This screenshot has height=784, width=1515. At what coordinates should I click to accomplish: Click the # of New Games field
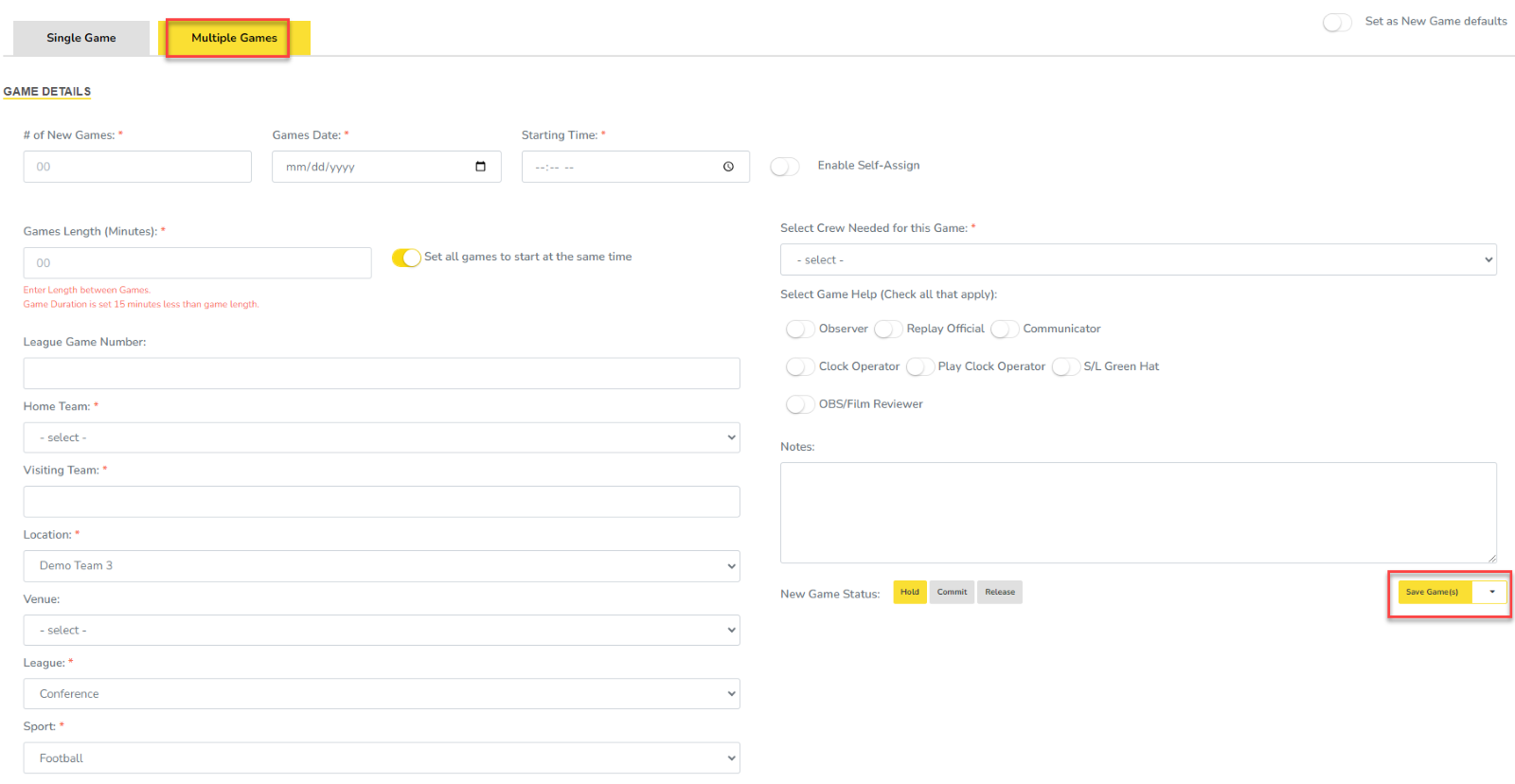click(x=137, y=167)
